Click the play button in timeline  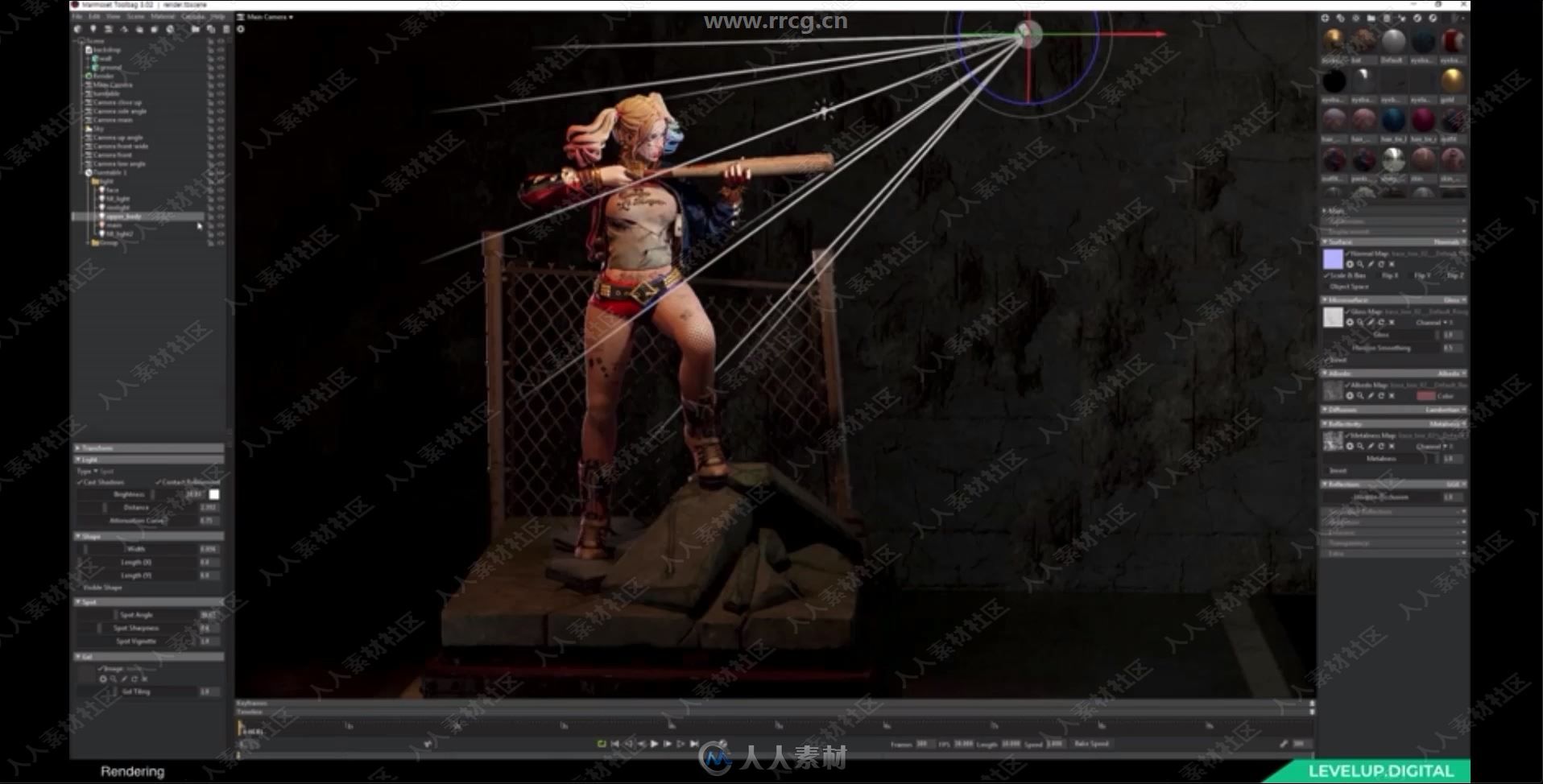tap(654, 744)
